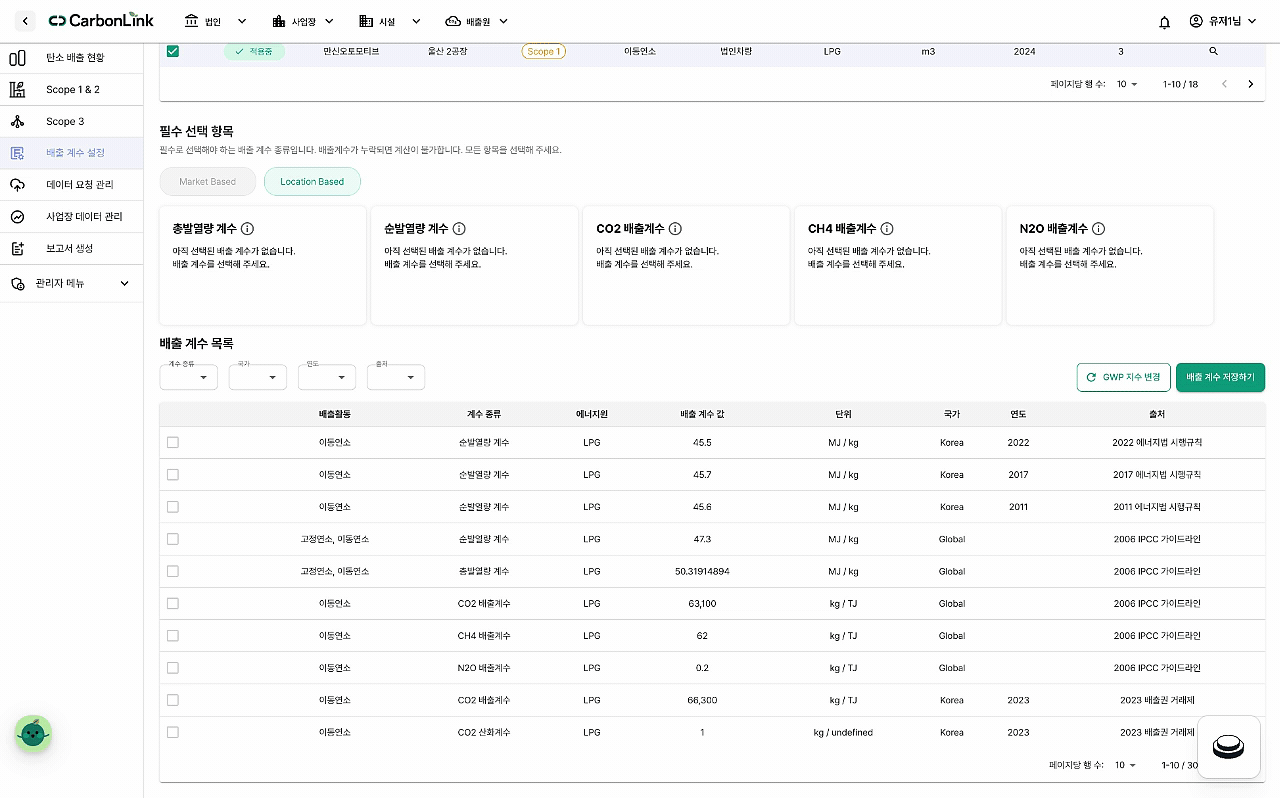Click the GWP 지수 변경 button
Image resolution: width=1280 pixels, height=798 pixels.
point(1124,377)
